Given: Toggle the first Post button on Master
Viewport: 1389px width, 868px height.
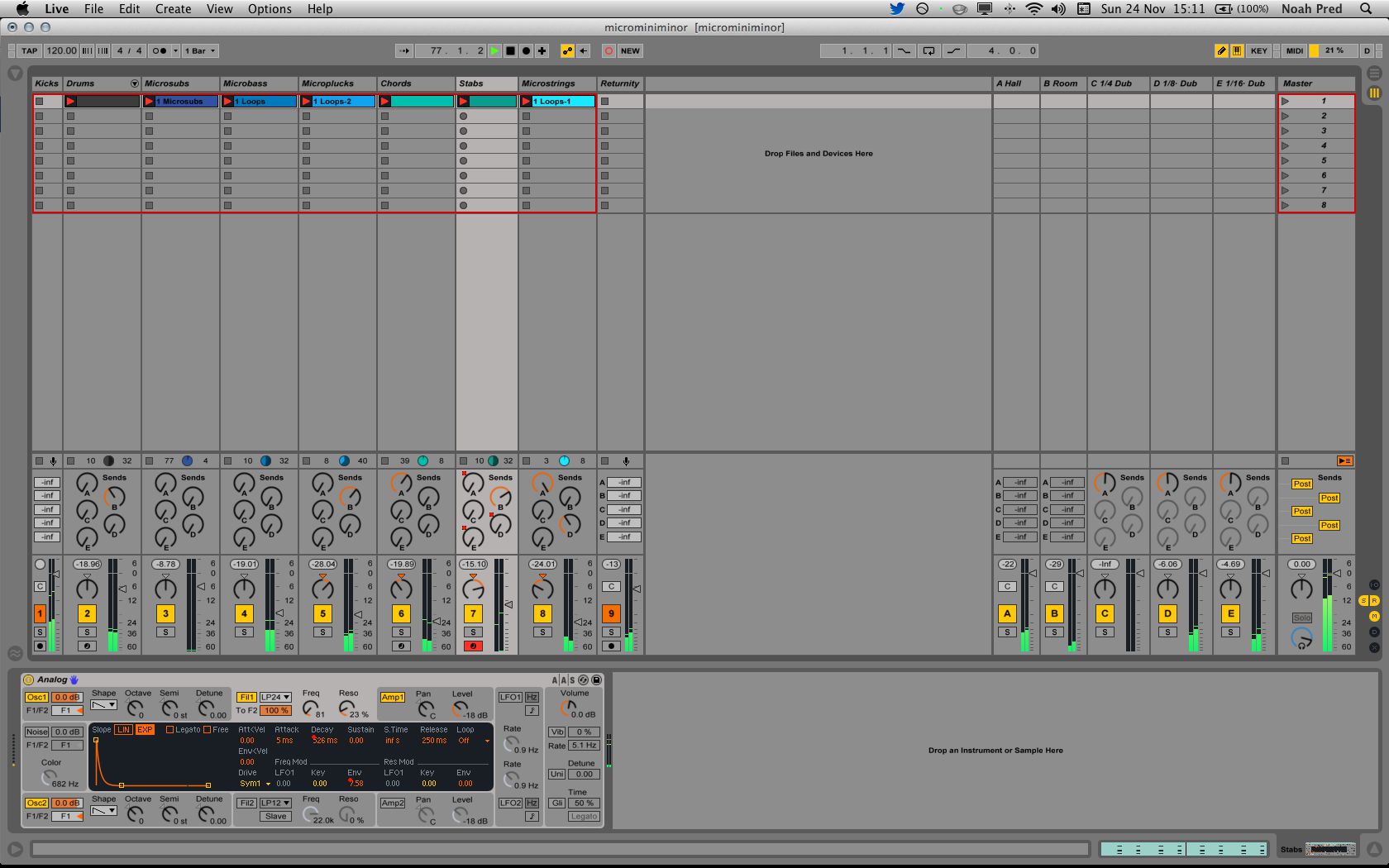Looking at the screenshot, I should [x=1302, y=484].
